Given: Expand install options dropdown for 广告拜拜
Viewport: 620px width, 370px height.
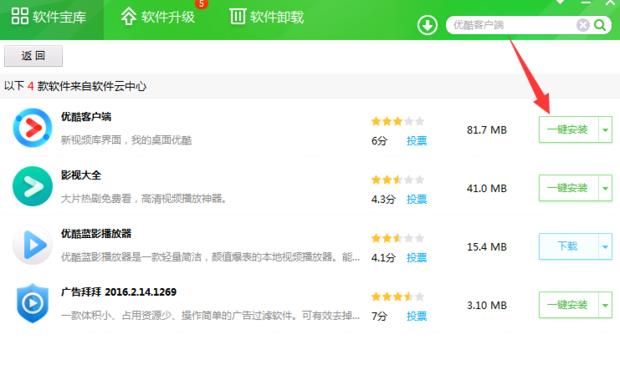Looking at the screenshot, I should [x=605, y=305].
